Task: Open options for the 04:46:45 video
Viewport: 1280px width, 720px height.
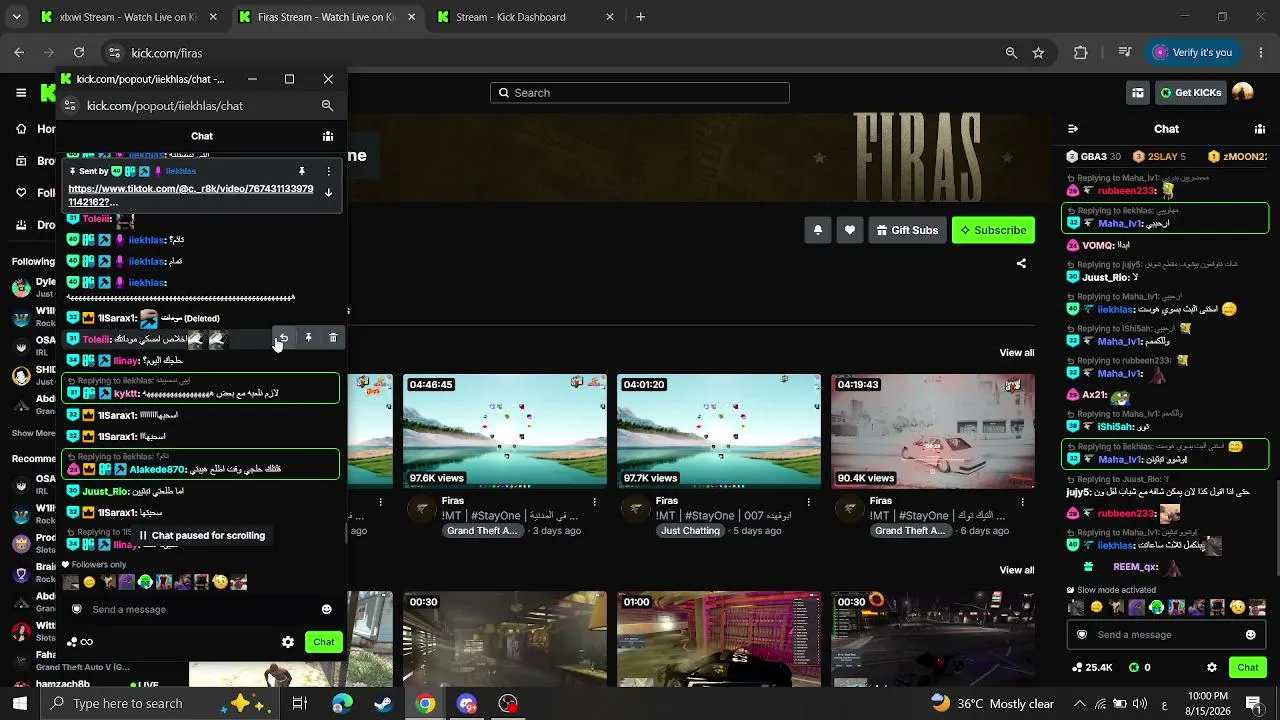Action: coord(595,502)
